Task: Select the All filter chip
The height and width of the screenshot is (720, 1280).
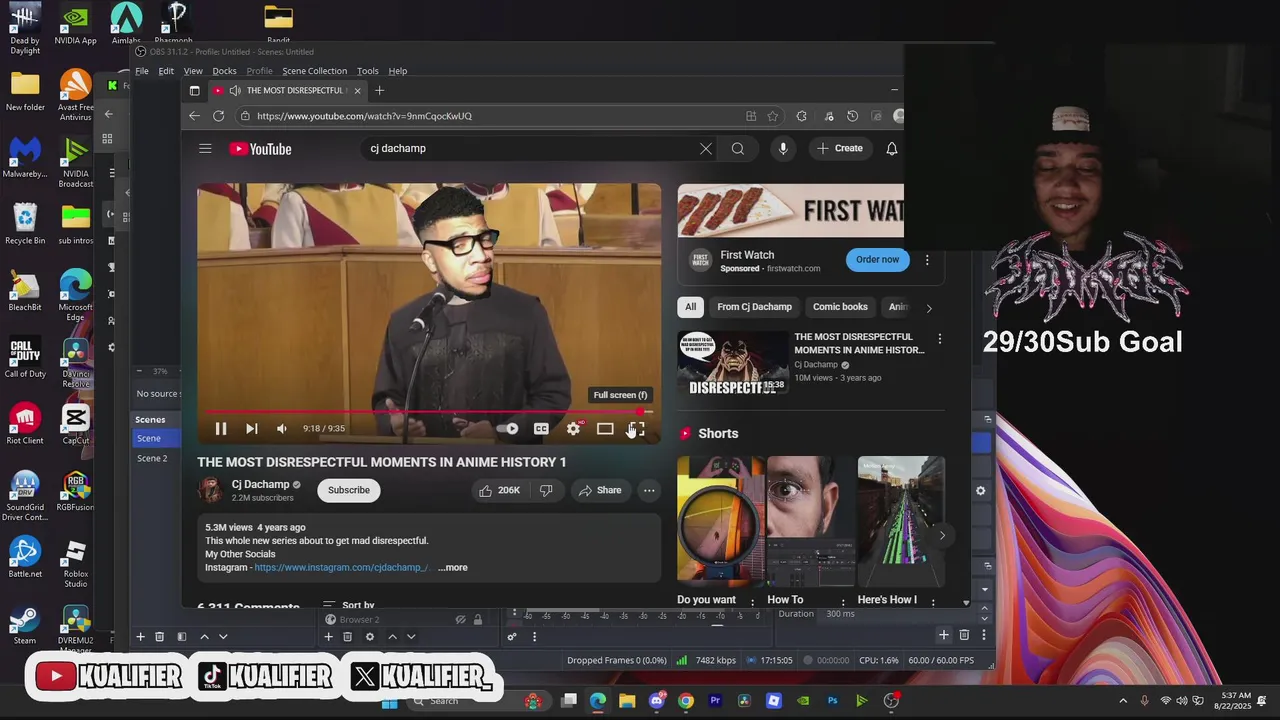Action: [x=690, y=307]
